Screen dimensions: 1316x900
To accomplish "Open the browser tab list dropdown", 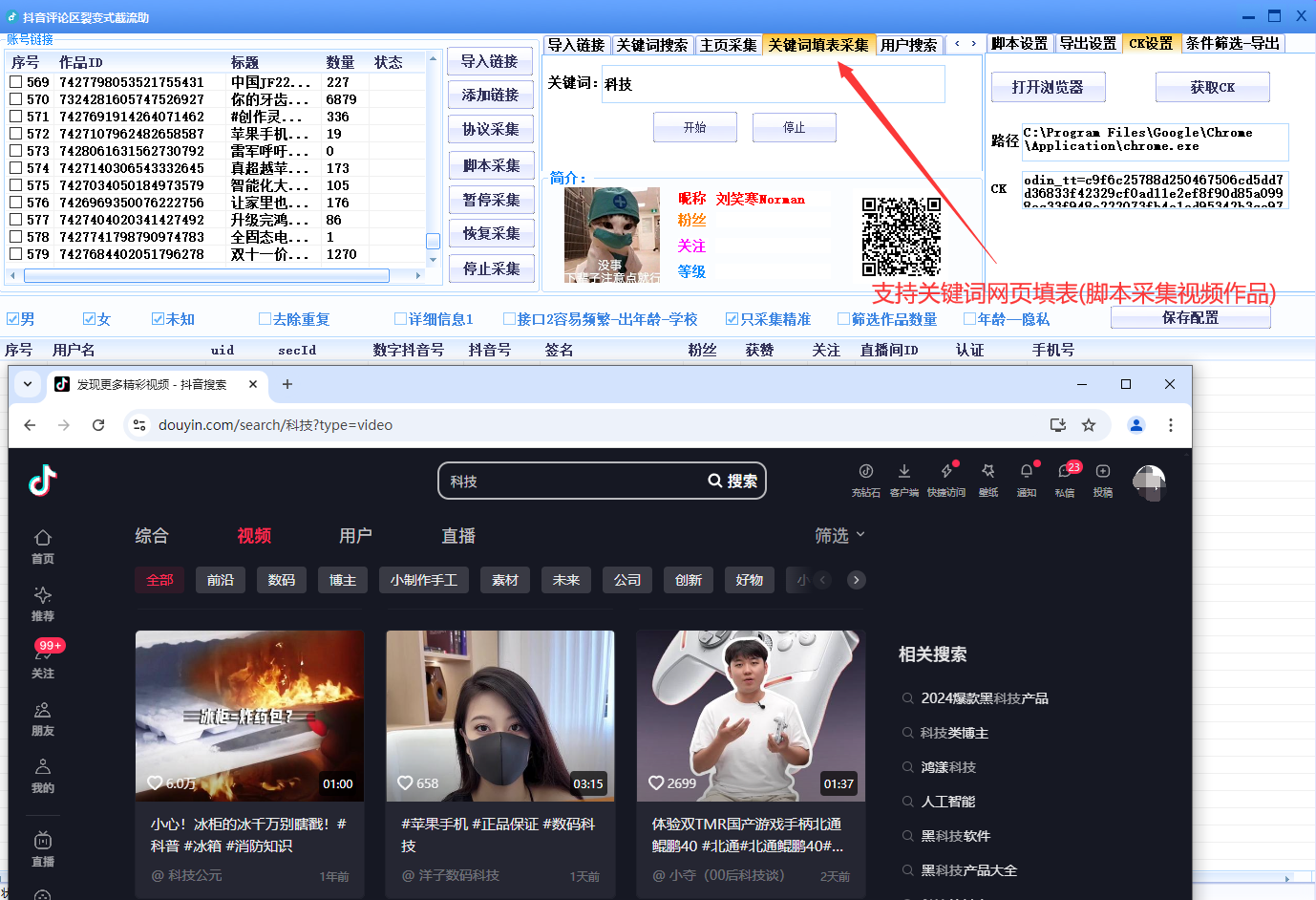I will click(28, 384).
